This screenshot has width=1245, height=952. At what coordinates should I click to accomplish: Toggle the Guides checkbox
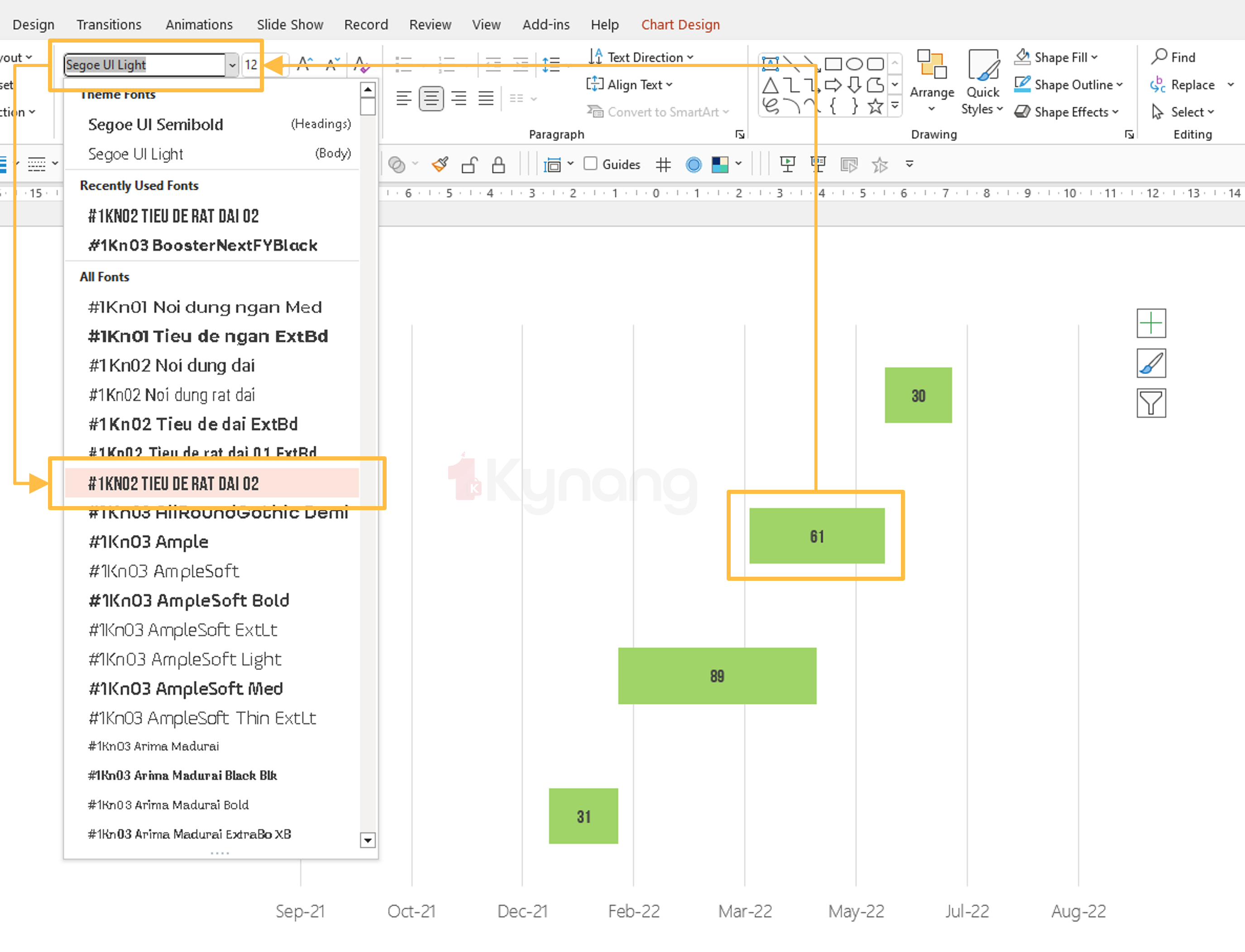590,164
